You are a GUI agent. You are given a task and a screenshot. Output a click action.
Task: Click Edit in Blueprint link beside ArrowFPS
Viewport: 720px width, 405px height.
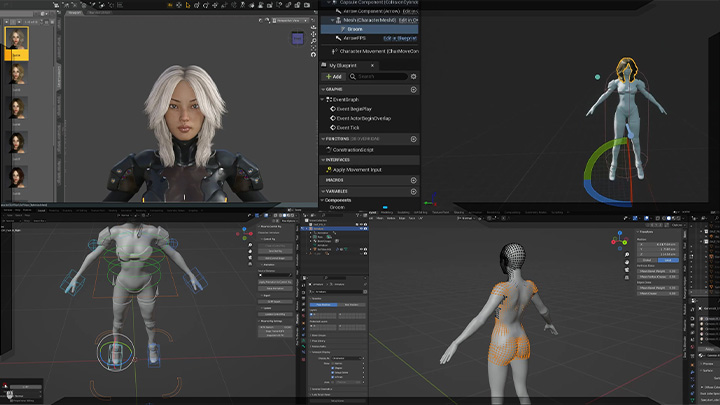coord(400,38)
